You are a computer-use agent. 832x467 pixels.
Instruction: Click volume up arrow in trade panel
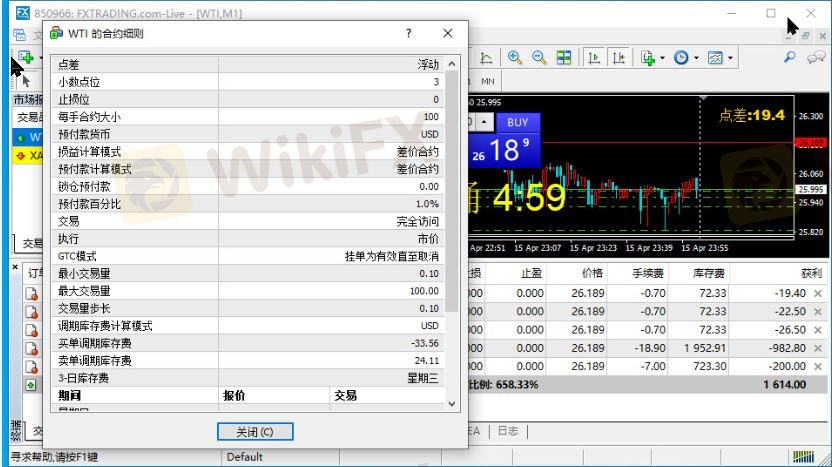click(x=484, y=122)
